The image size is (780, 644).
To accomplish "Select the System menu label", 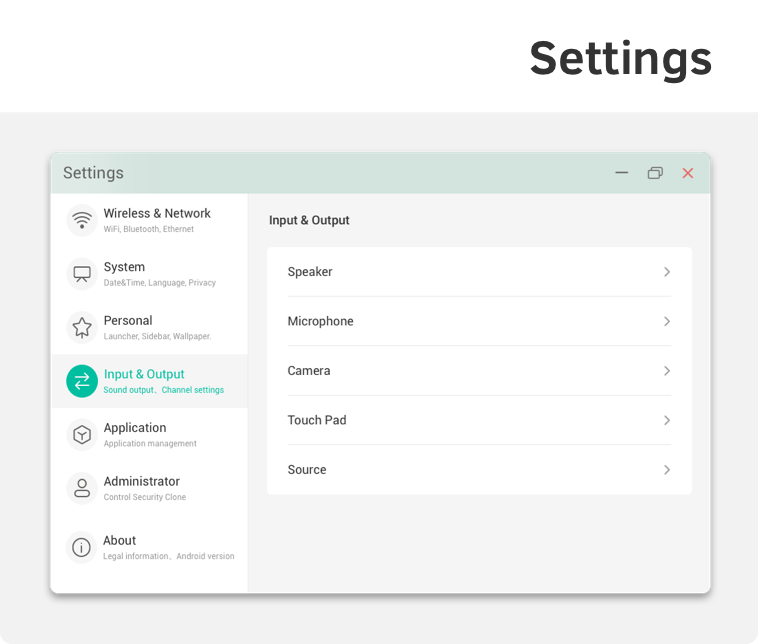I will pyautogui.click(x=124, y=267).
